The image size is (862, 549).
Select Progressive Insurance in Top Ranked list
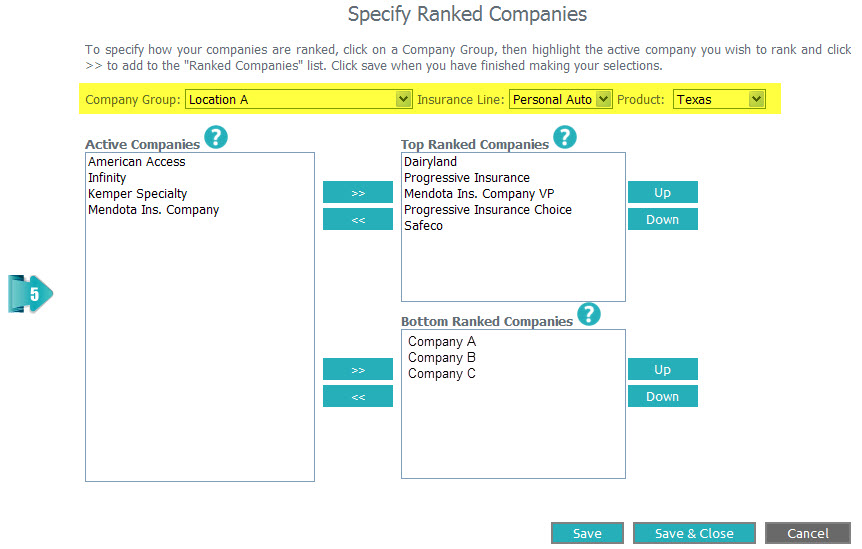click(467, 178)
